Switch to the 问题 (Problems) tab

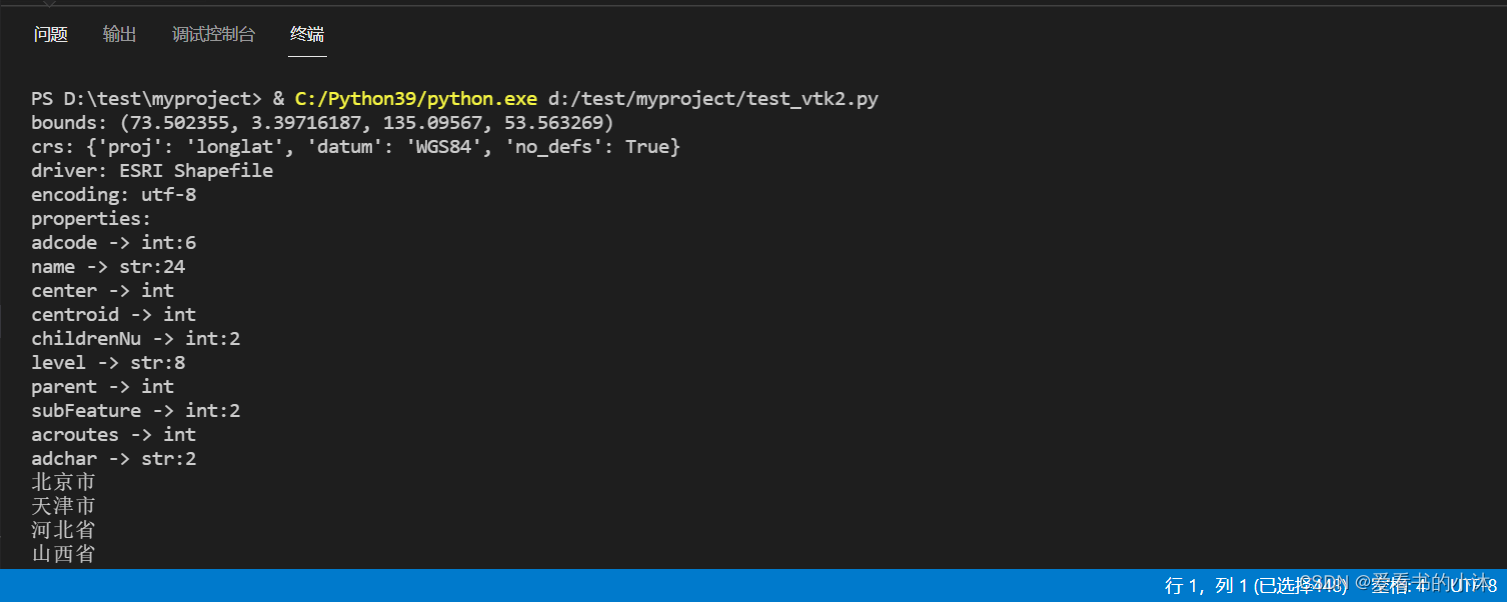click(51, 35)
